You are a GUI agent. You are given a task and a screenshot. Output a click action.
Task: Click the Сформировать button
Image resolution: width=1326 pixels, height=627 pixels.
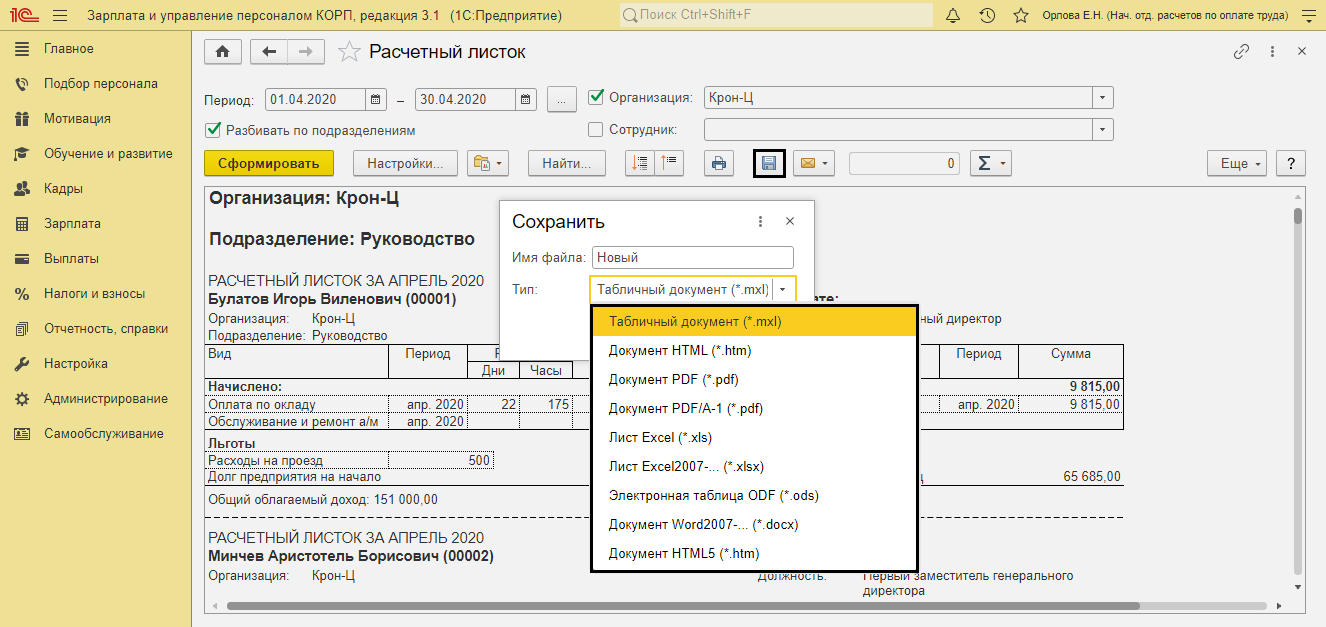coord(268,163)
